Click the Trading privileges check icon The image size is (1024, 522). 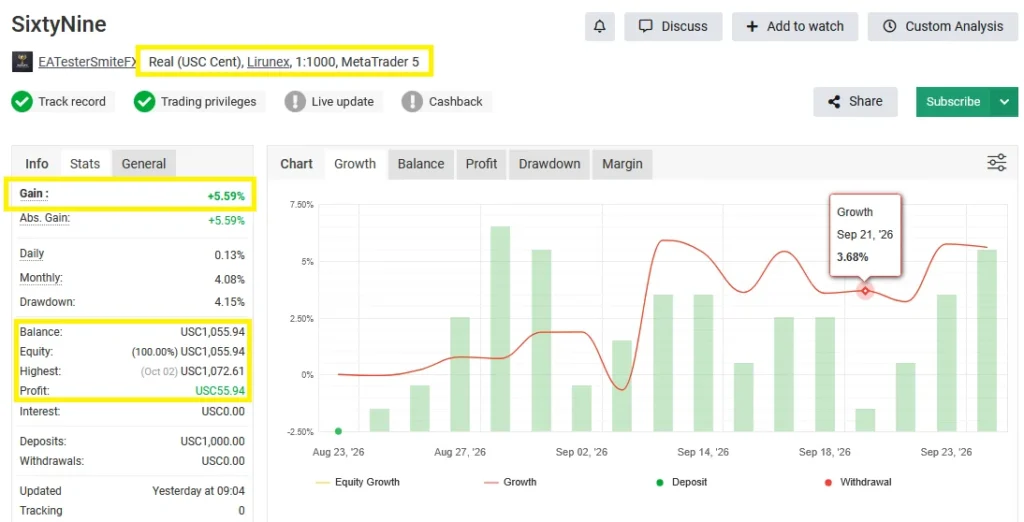click(x=144, y=102)
